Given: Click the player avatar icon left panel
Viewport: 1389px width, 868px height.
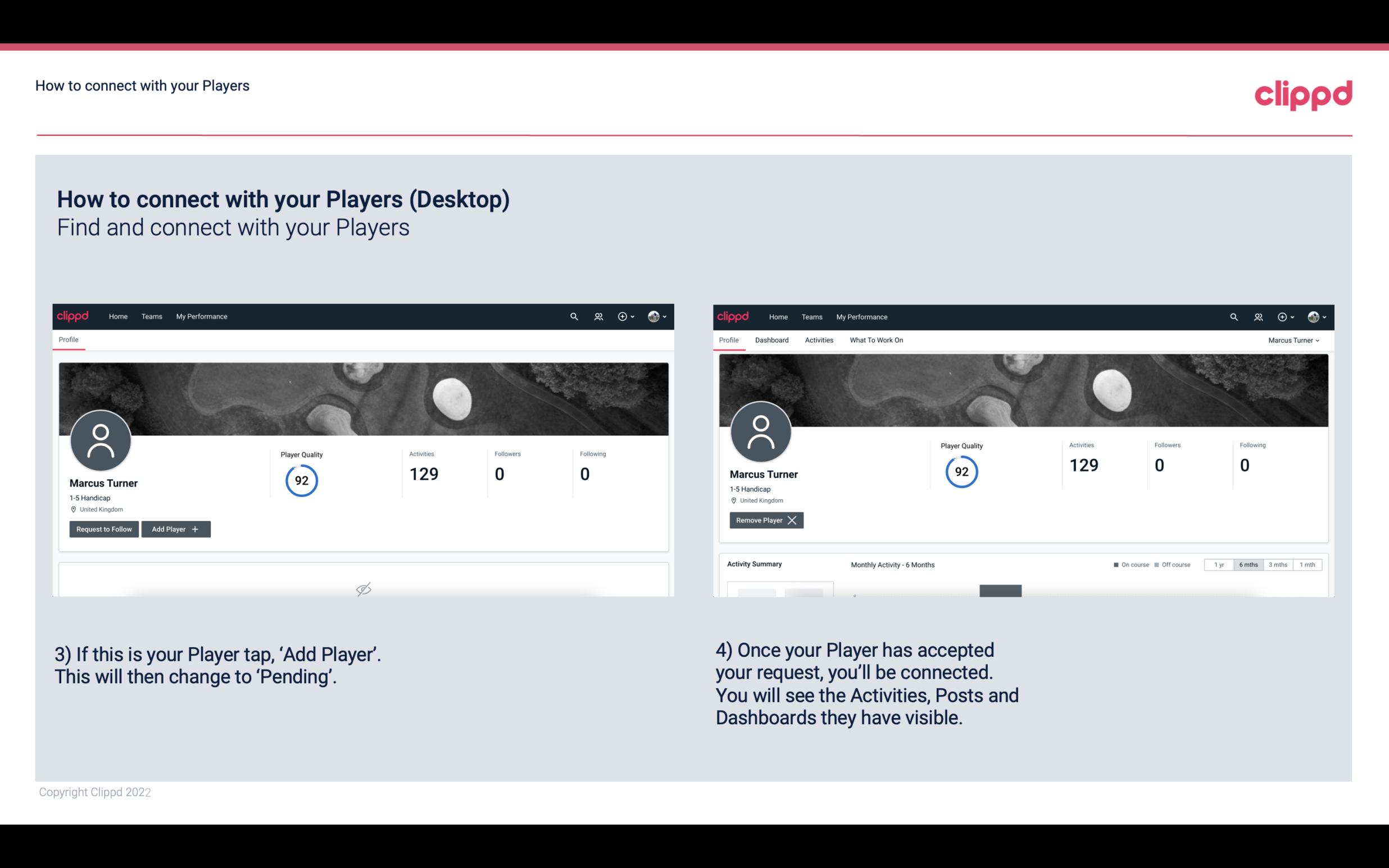Looking at the screenshot, I should coord(100,438).
